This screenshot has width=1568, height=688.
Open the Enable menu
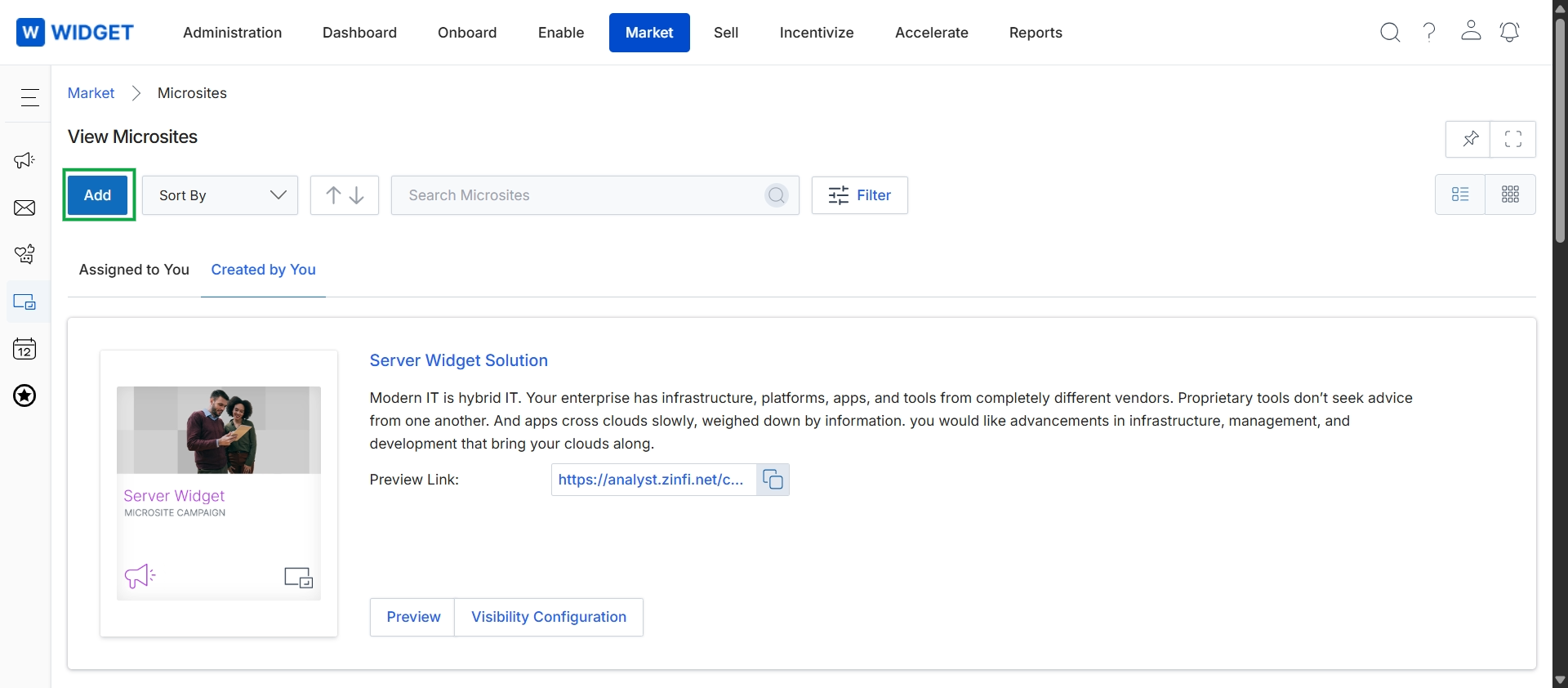(x=561, y=33)
